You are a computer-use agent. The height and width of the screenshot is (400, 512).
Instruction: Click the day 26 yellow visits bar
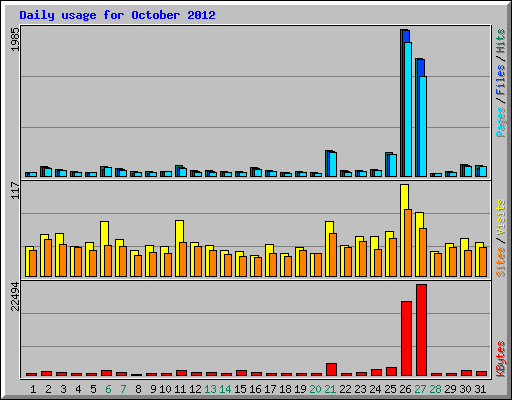click(404, 230)
